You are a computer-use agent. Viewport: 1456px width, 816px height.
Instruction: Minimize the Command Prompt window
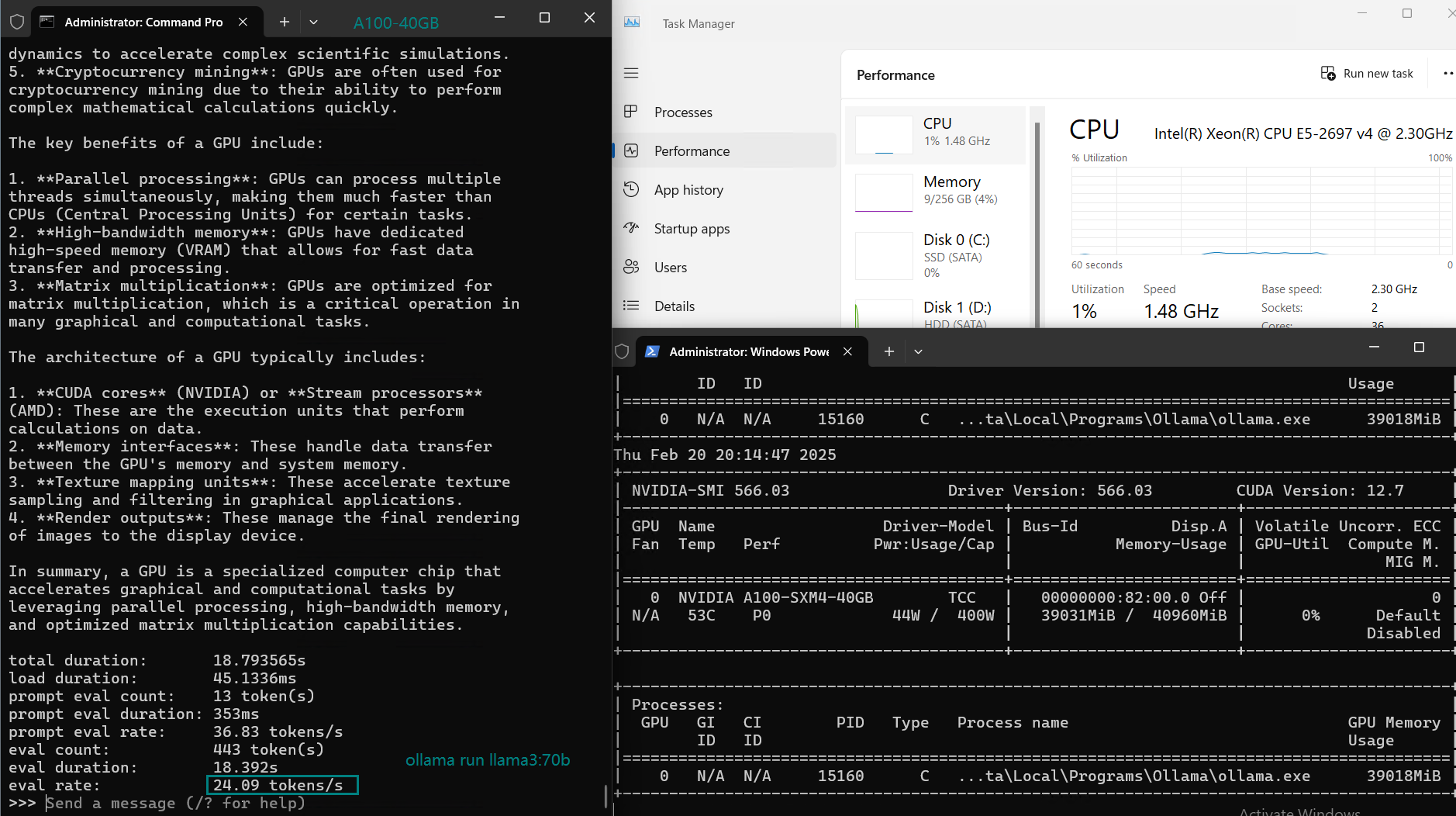click(x=499, y=18)
